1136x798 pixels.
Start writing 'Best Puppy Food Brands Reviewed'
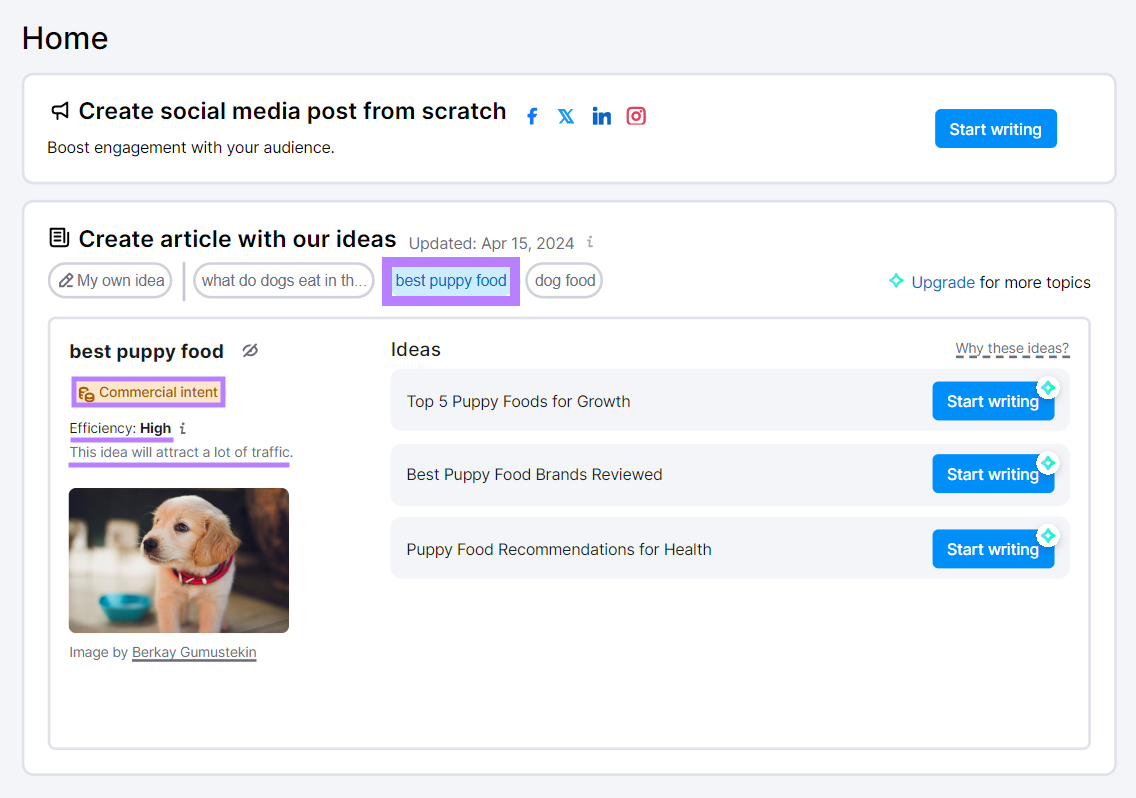(992, 475)
